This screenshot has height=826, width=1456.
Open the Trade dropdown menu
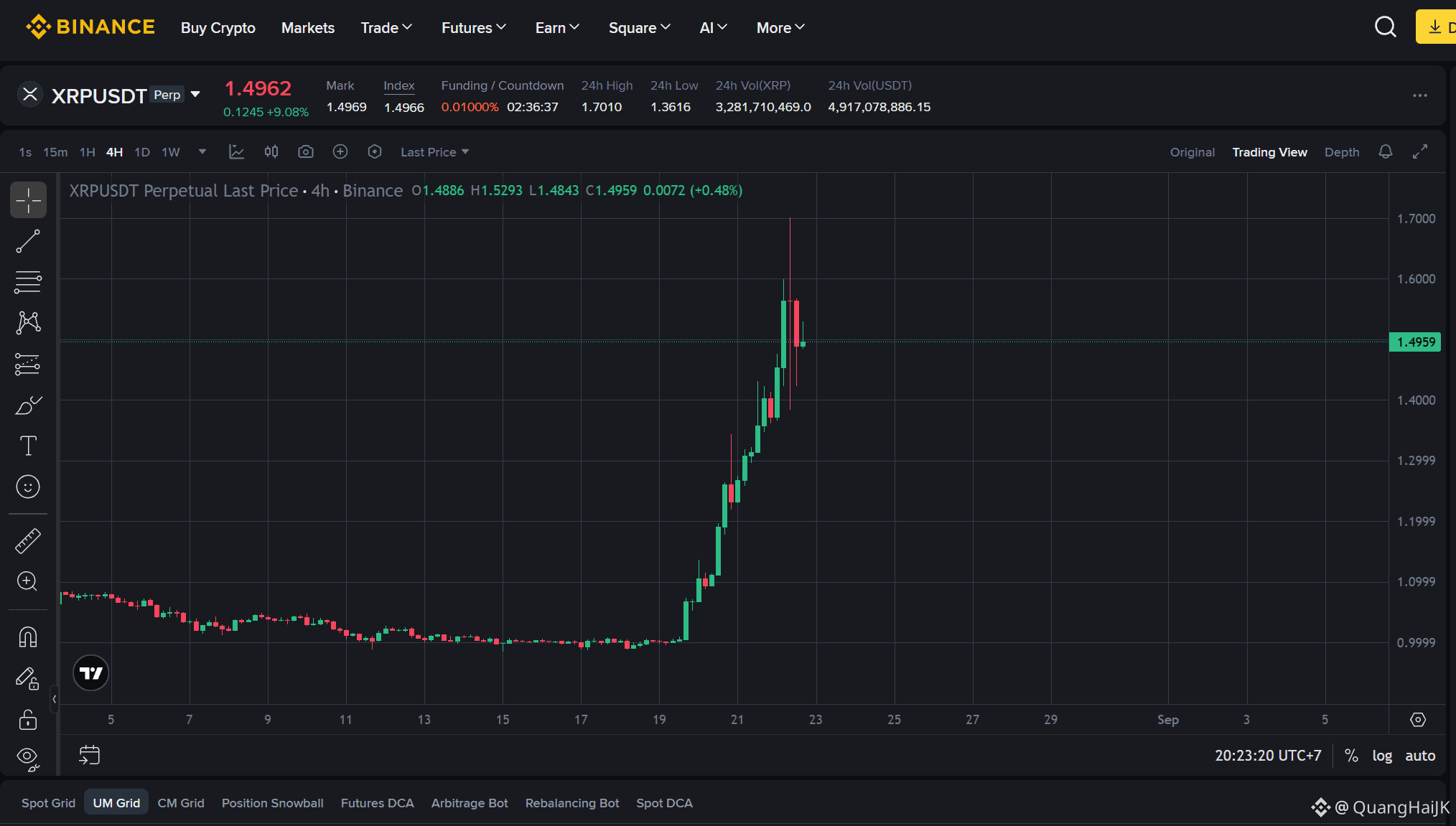[386, 28]
